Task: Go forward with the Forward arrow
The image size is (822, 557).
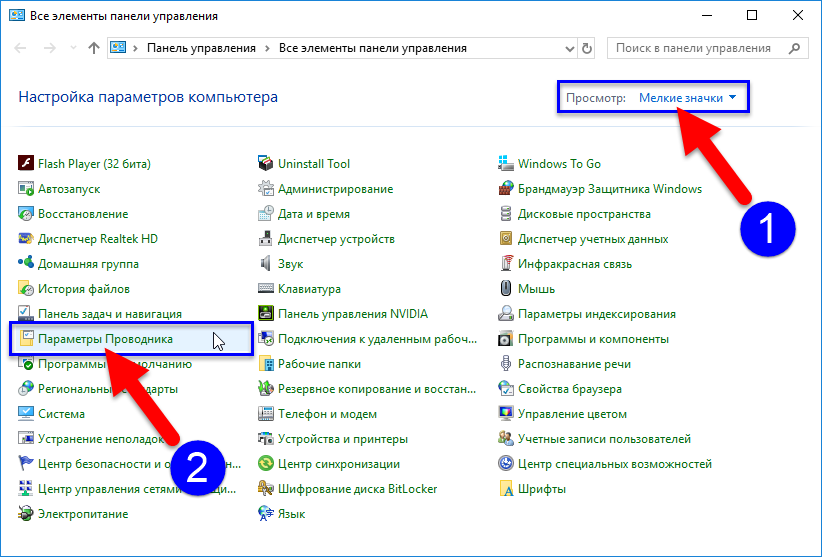Action: click(x=50, y=48)
